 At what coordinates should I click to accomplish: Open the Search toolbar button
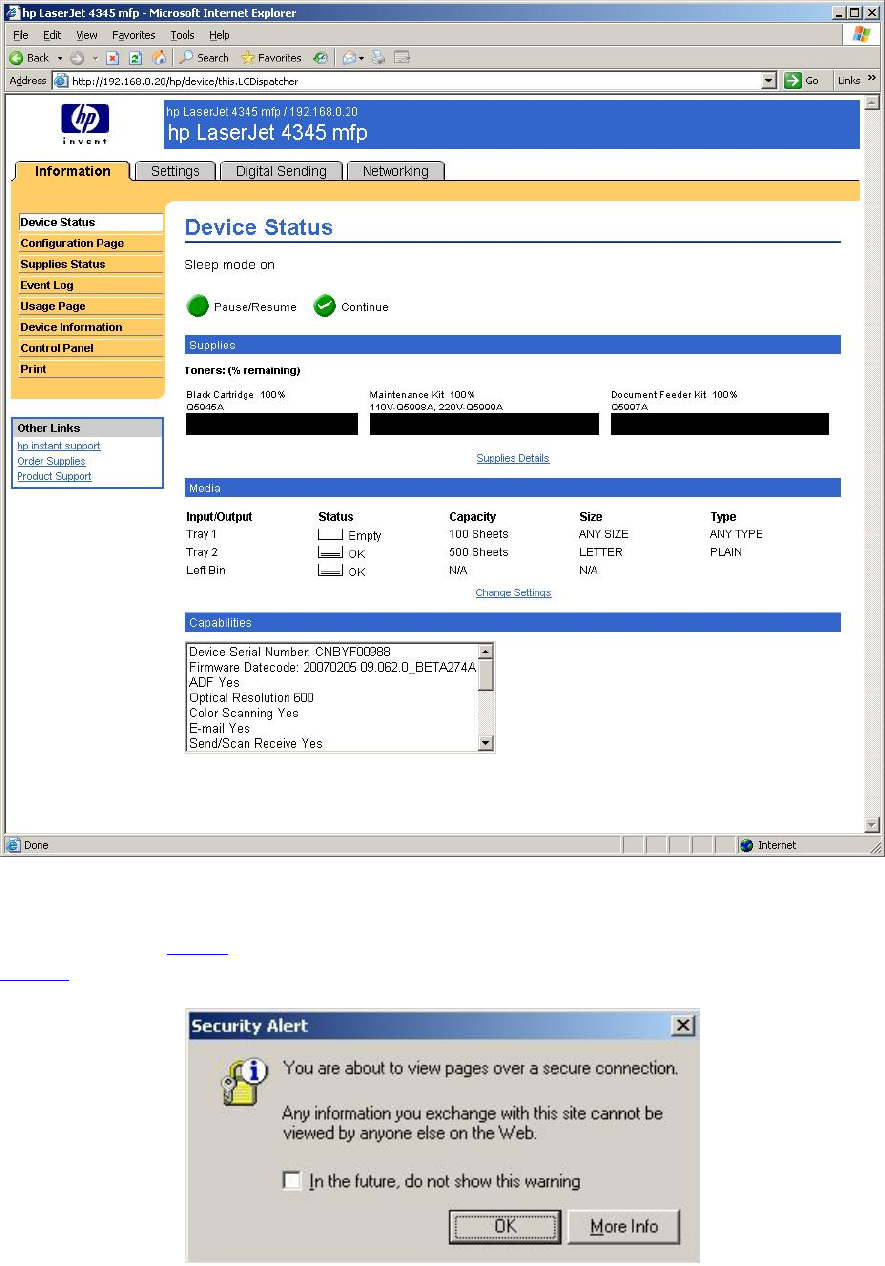tap(204, 58)
